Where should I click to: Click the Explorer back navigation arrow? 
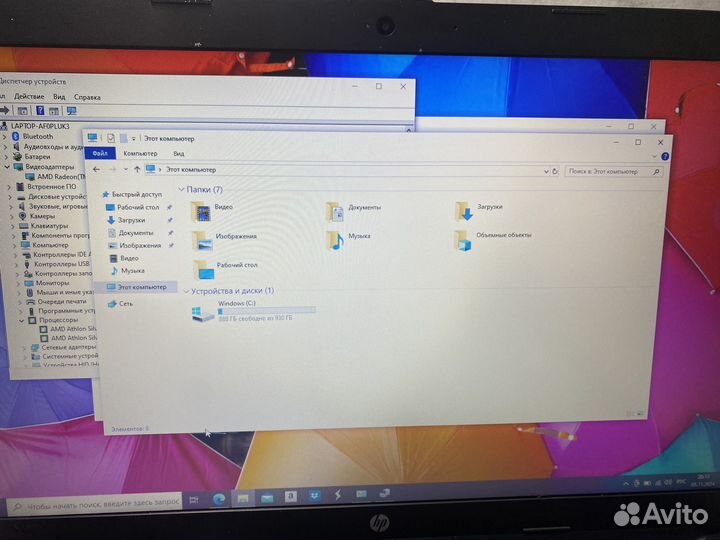point(96,169)
